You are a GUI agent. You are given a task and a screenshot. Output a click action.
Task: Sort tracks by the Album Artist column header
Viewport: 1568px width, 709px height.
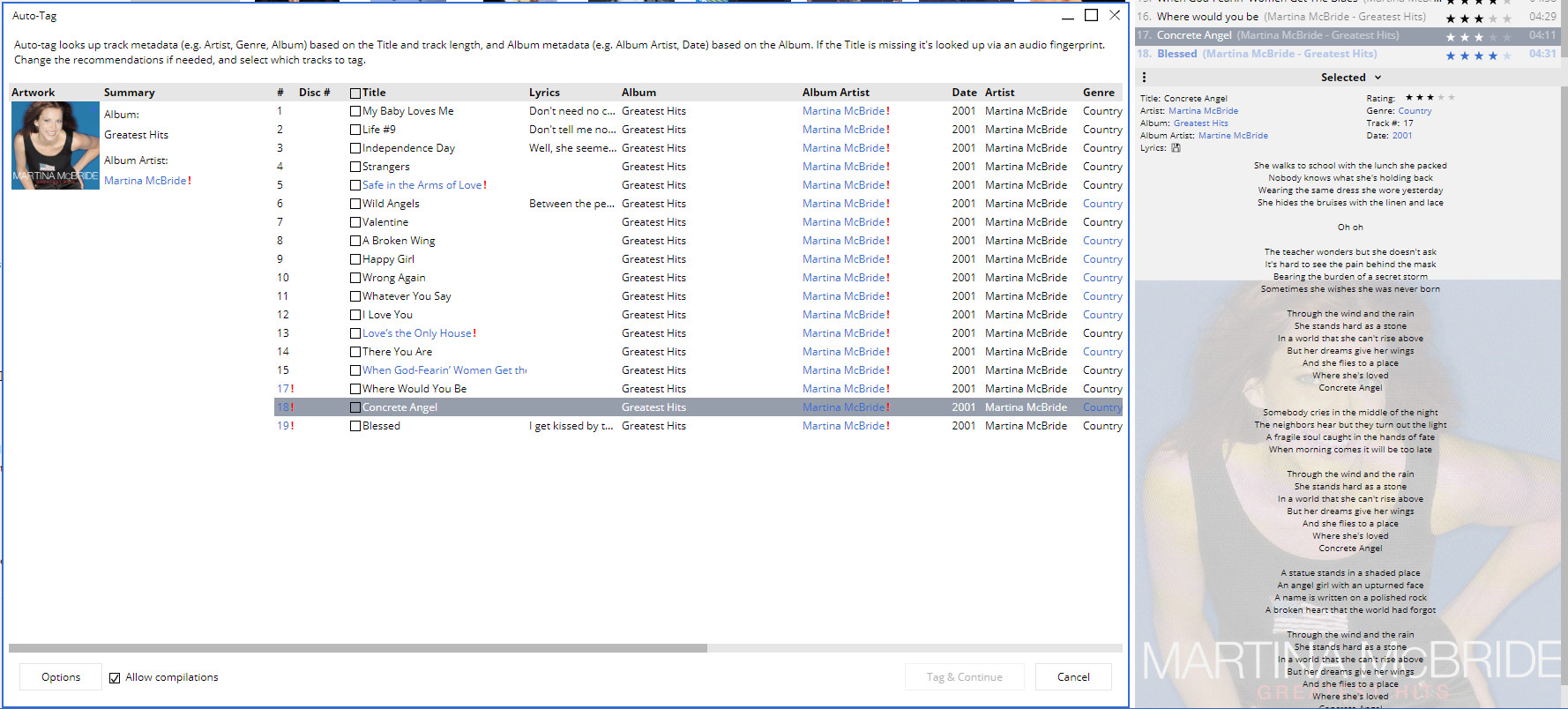[835, 93]
